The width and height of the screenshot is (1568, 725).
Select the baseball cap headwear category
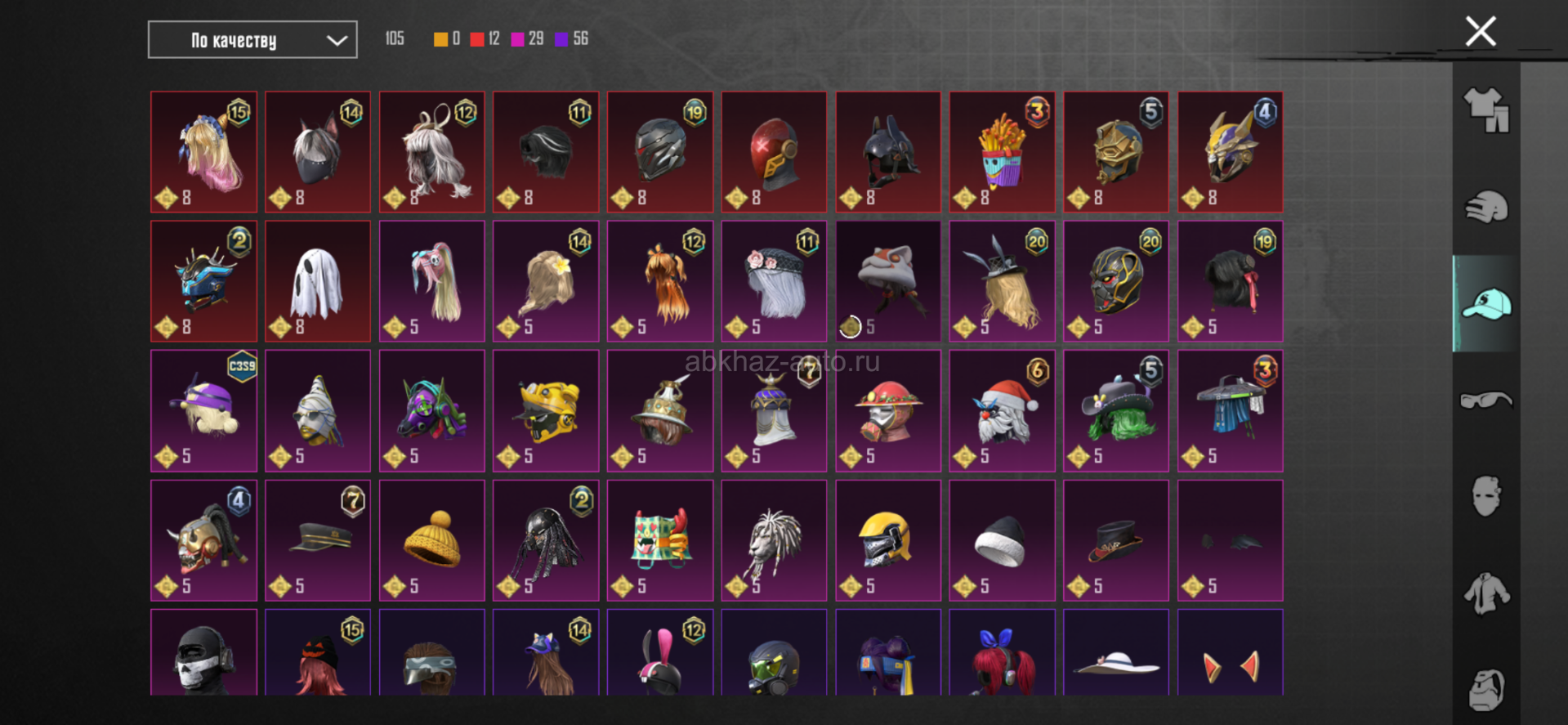[x=1486, y=304]
